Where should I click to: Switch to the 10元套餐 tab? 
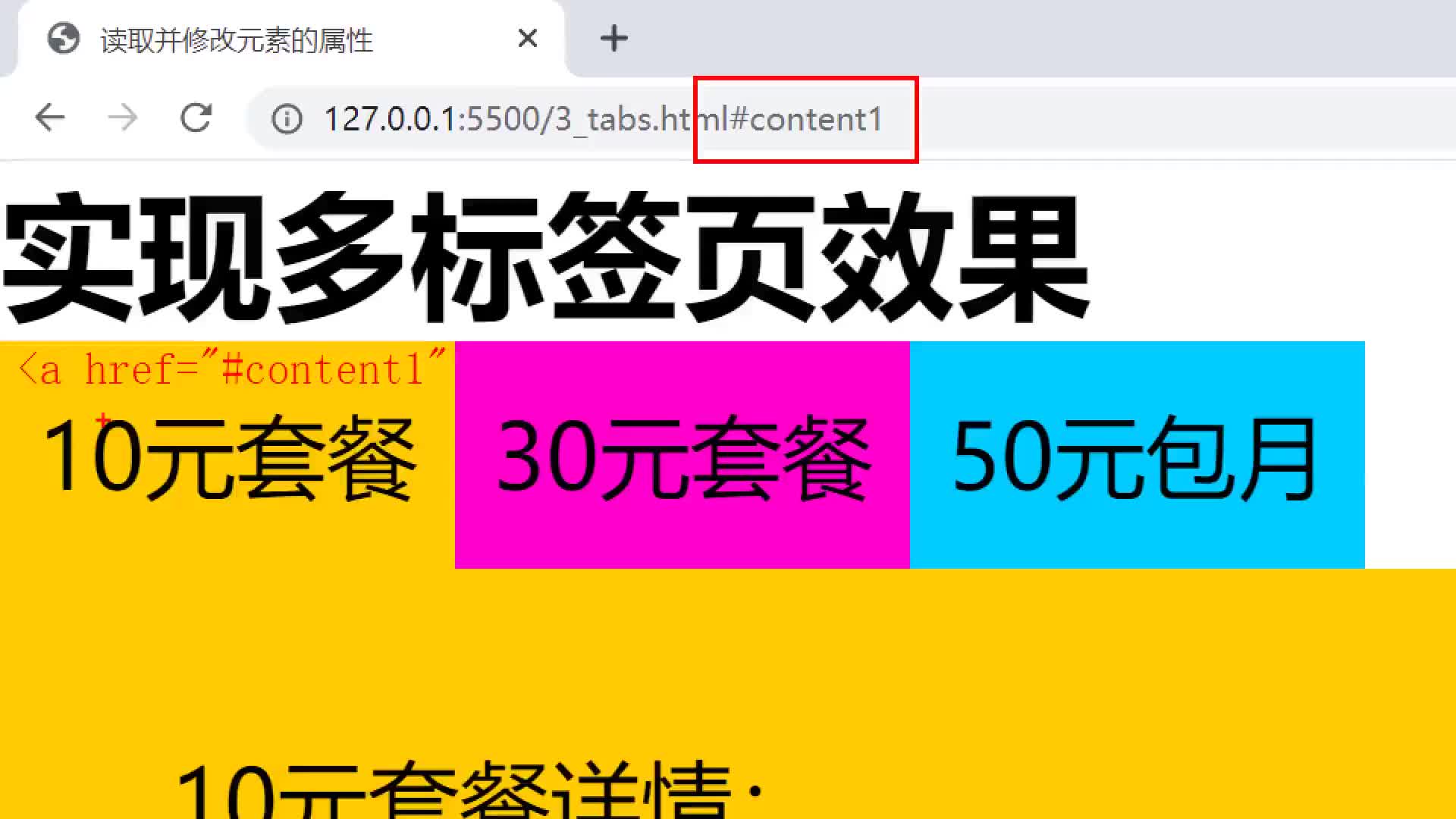point(227,455)
